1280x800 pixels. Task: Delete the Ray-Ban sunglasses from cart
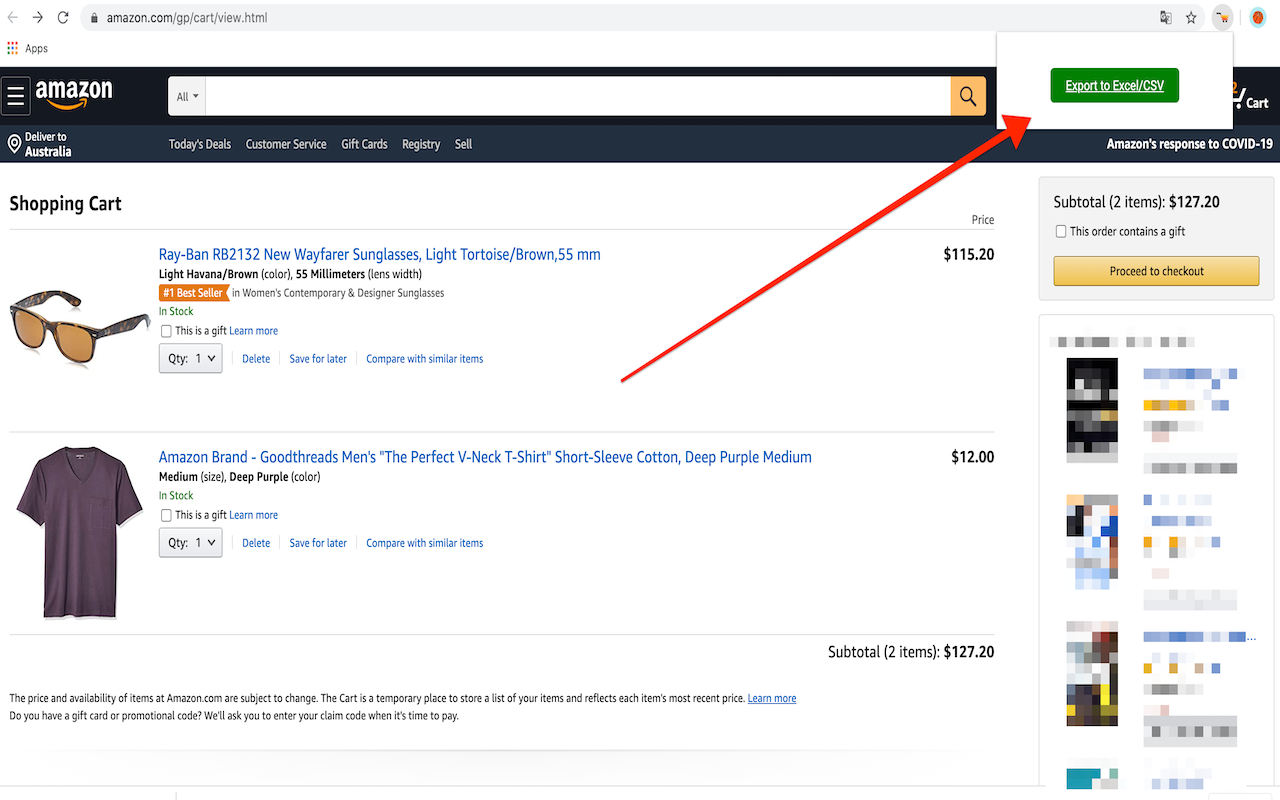(x=256, y=359)
